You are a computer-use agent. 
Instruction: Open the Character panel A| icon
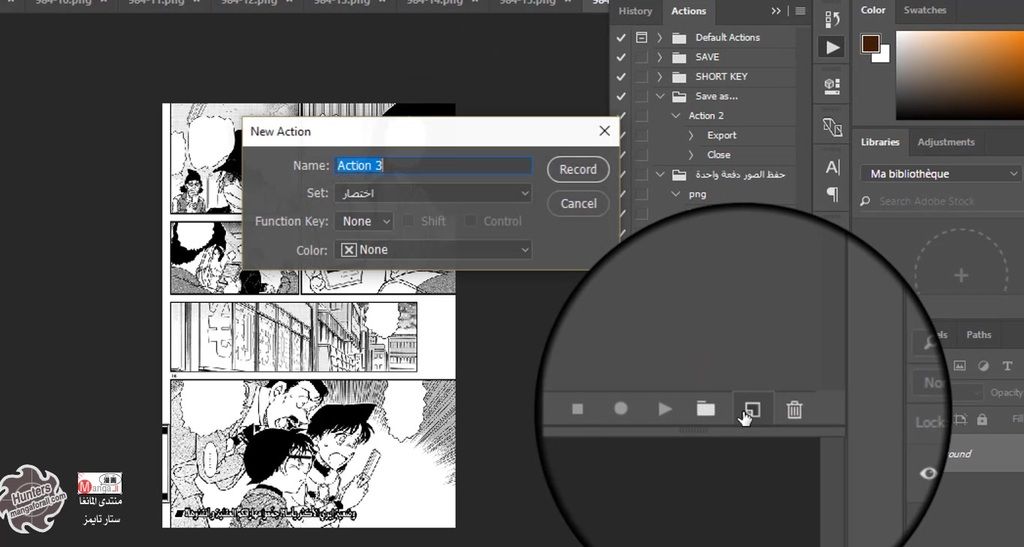click(x=832, y=167)
